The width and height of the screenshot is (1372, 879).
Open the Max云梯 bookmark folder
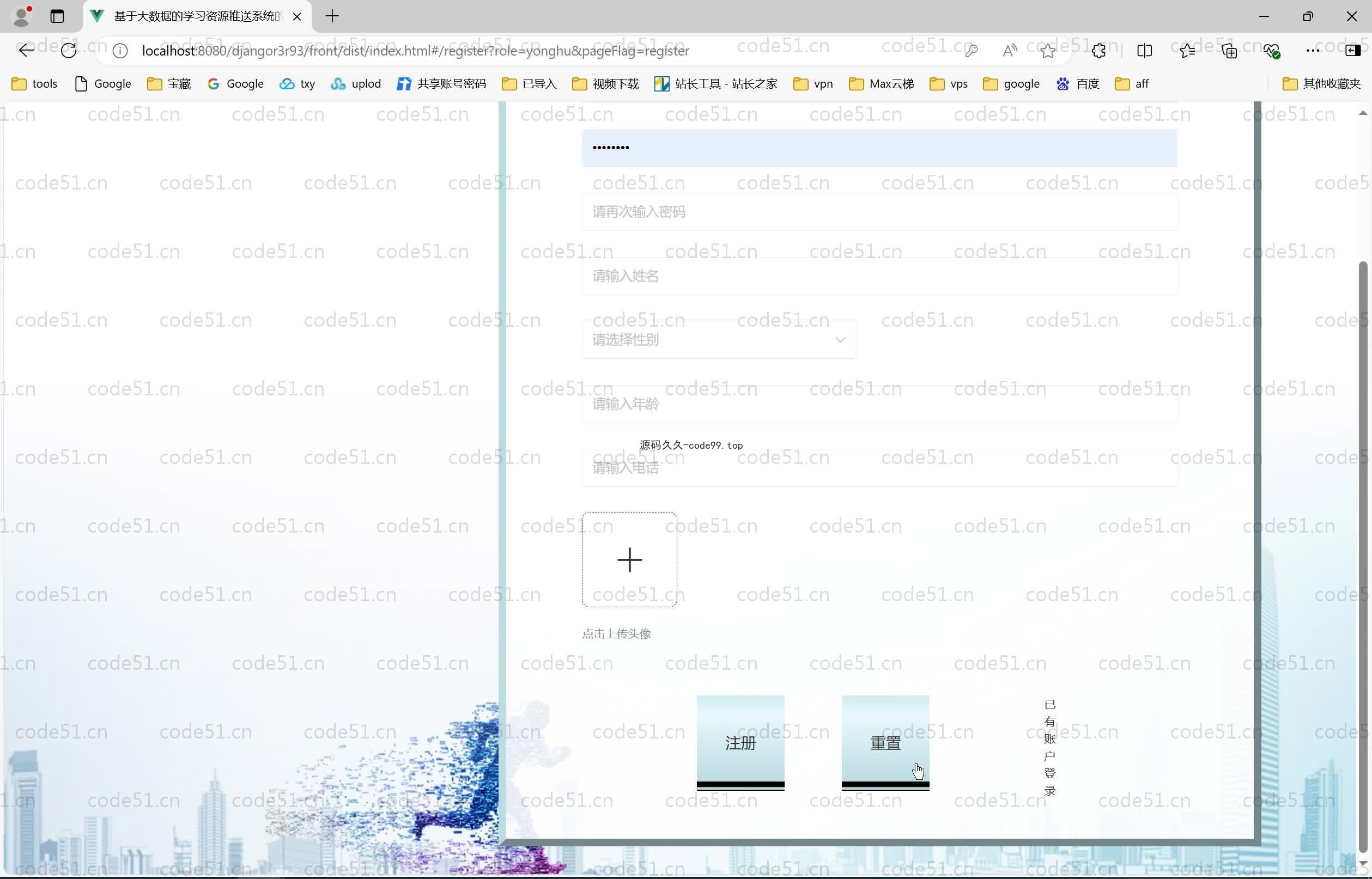(x=882, y=84)
